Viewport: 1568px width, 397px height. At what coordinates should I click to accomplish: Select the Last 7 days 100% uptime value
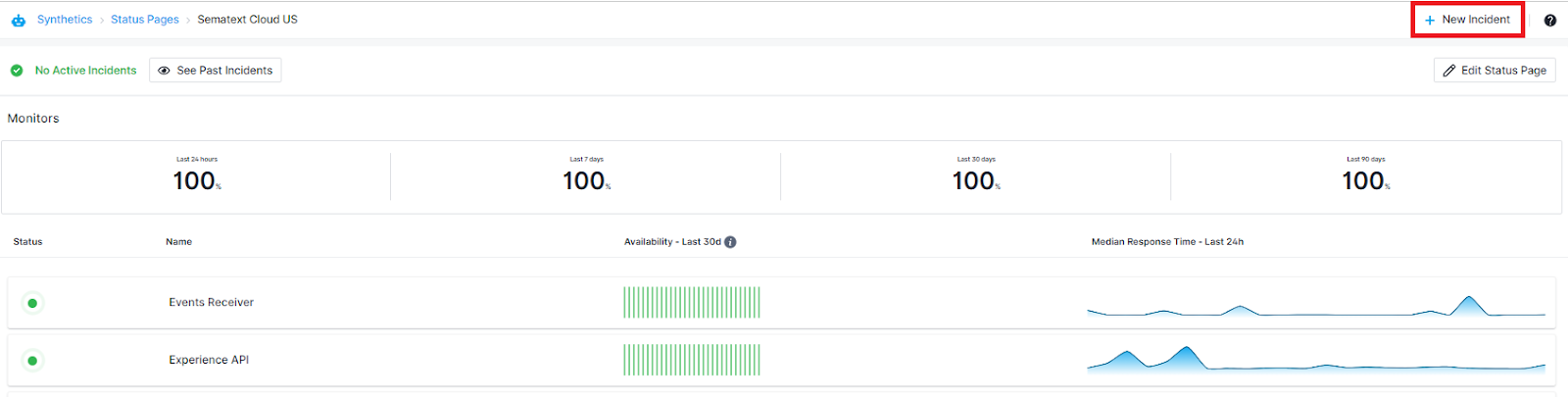[587, 180]
